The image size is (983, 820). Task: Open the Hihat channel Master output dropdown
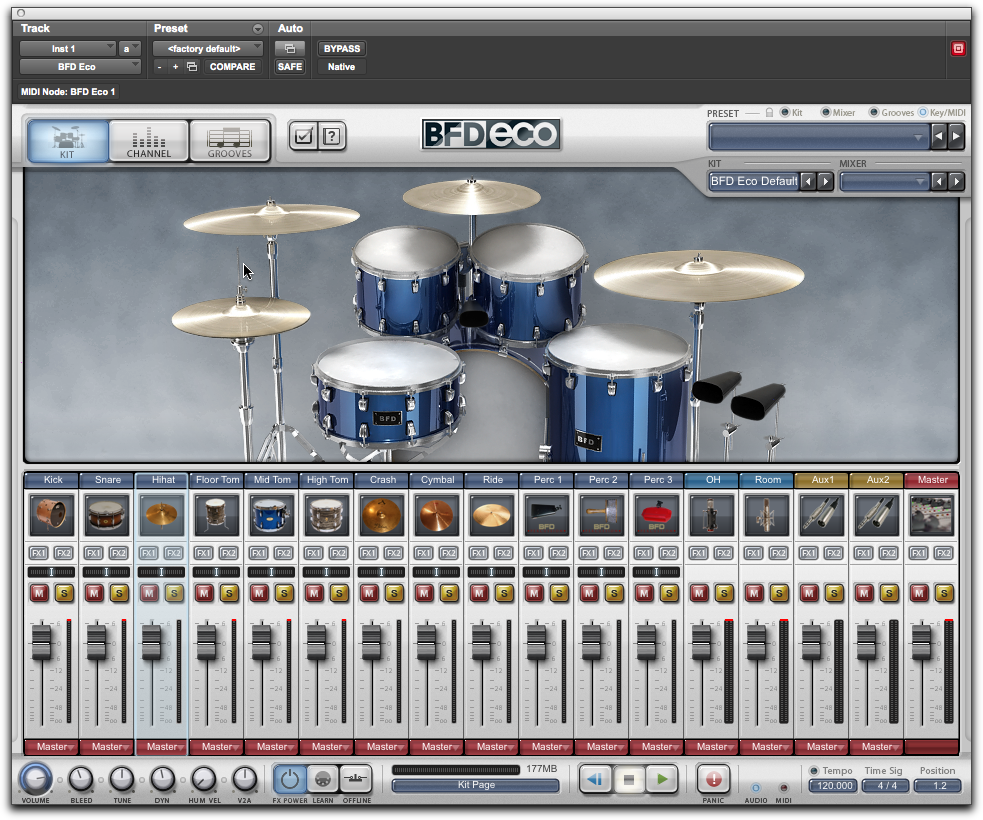161,747
